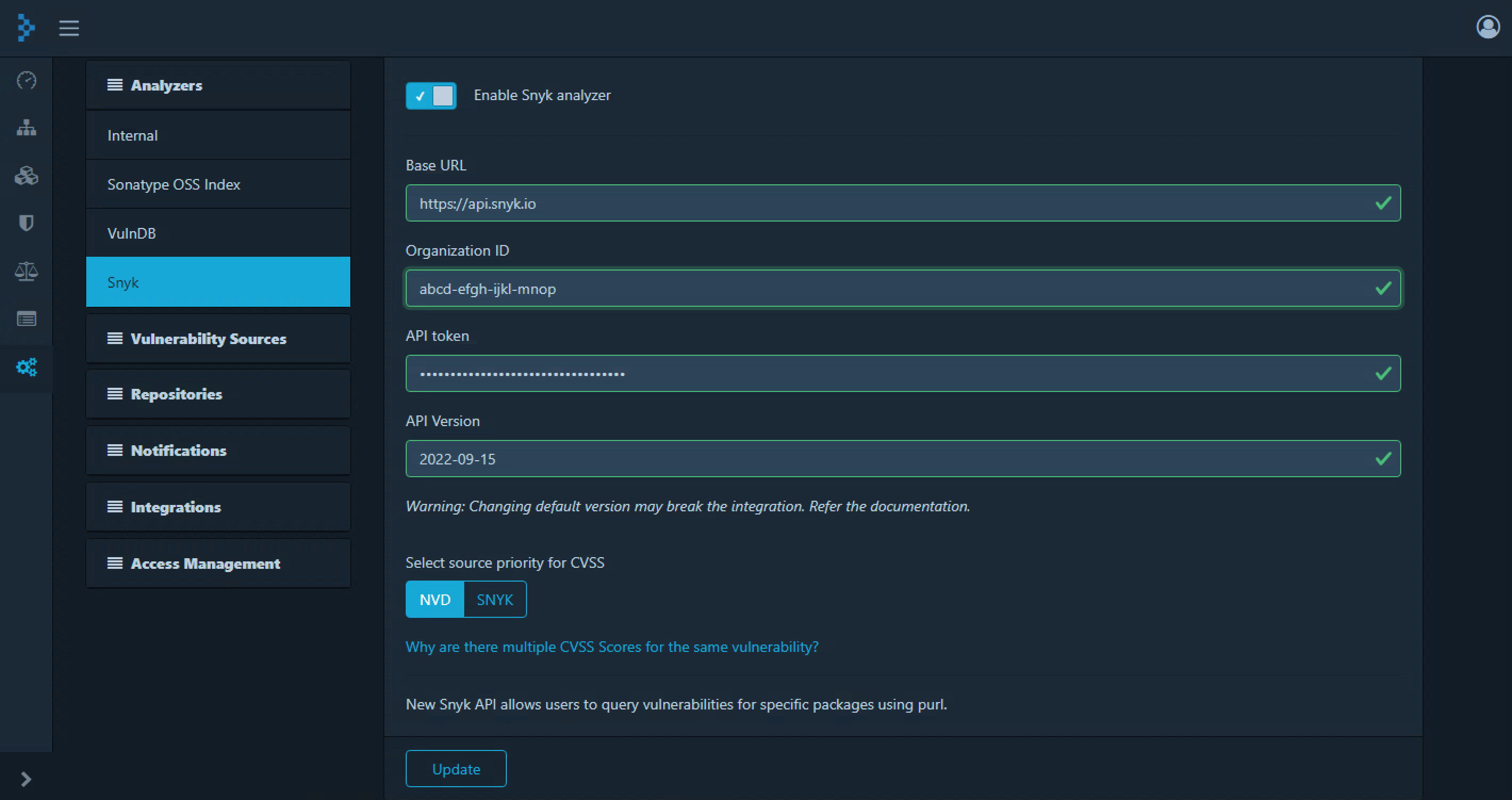The image size is (1512, 800).
Task: Open the multiple CVSS Scores explanation link
Action: click(612, 647)
